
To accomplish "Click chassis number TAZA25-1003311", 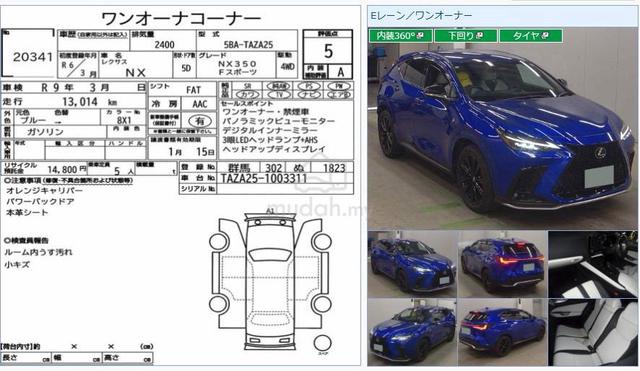I will pos(264,178).
